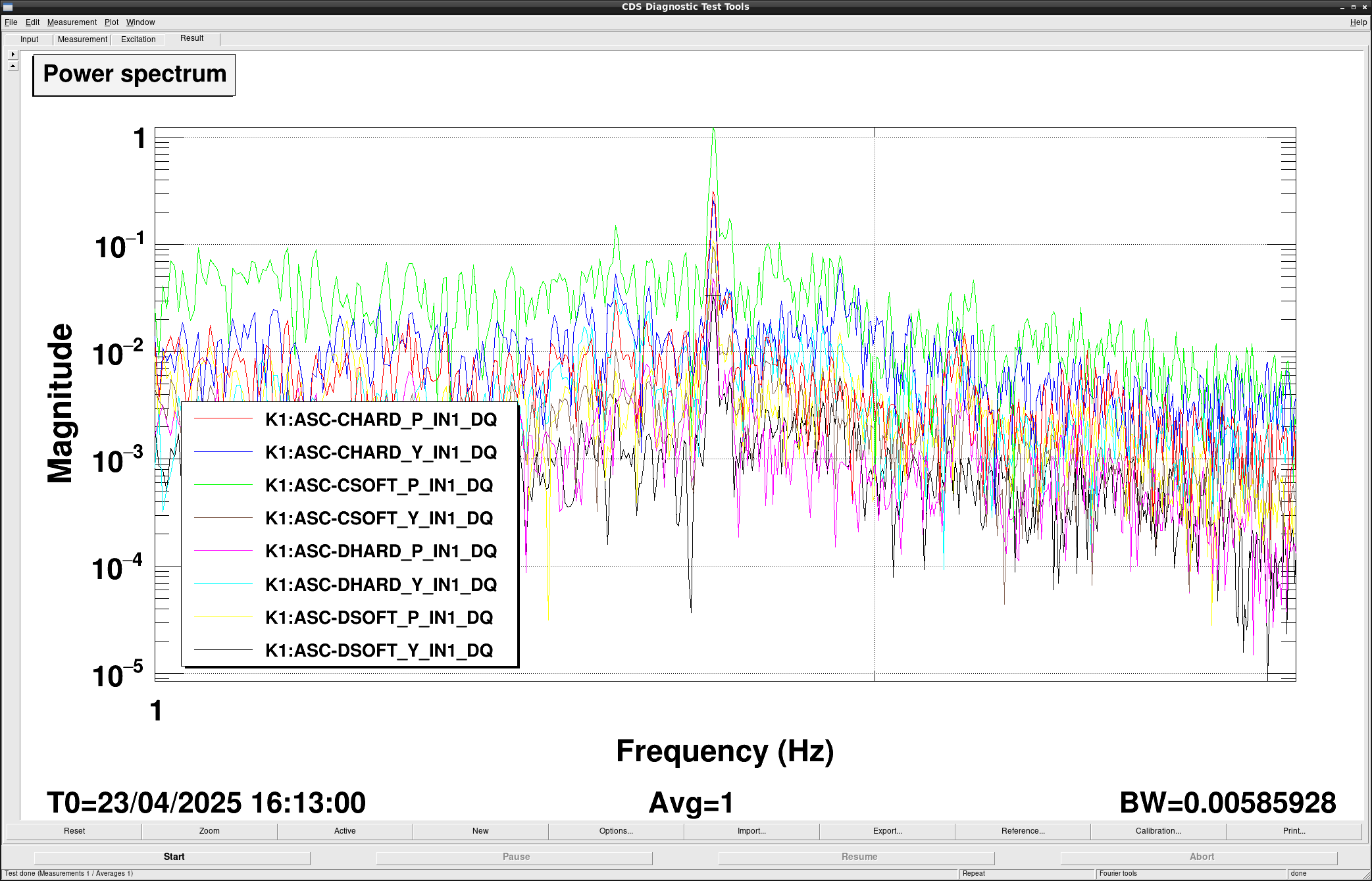Select the Result tab
1372x881 pixels.
[x=192, y=38]
